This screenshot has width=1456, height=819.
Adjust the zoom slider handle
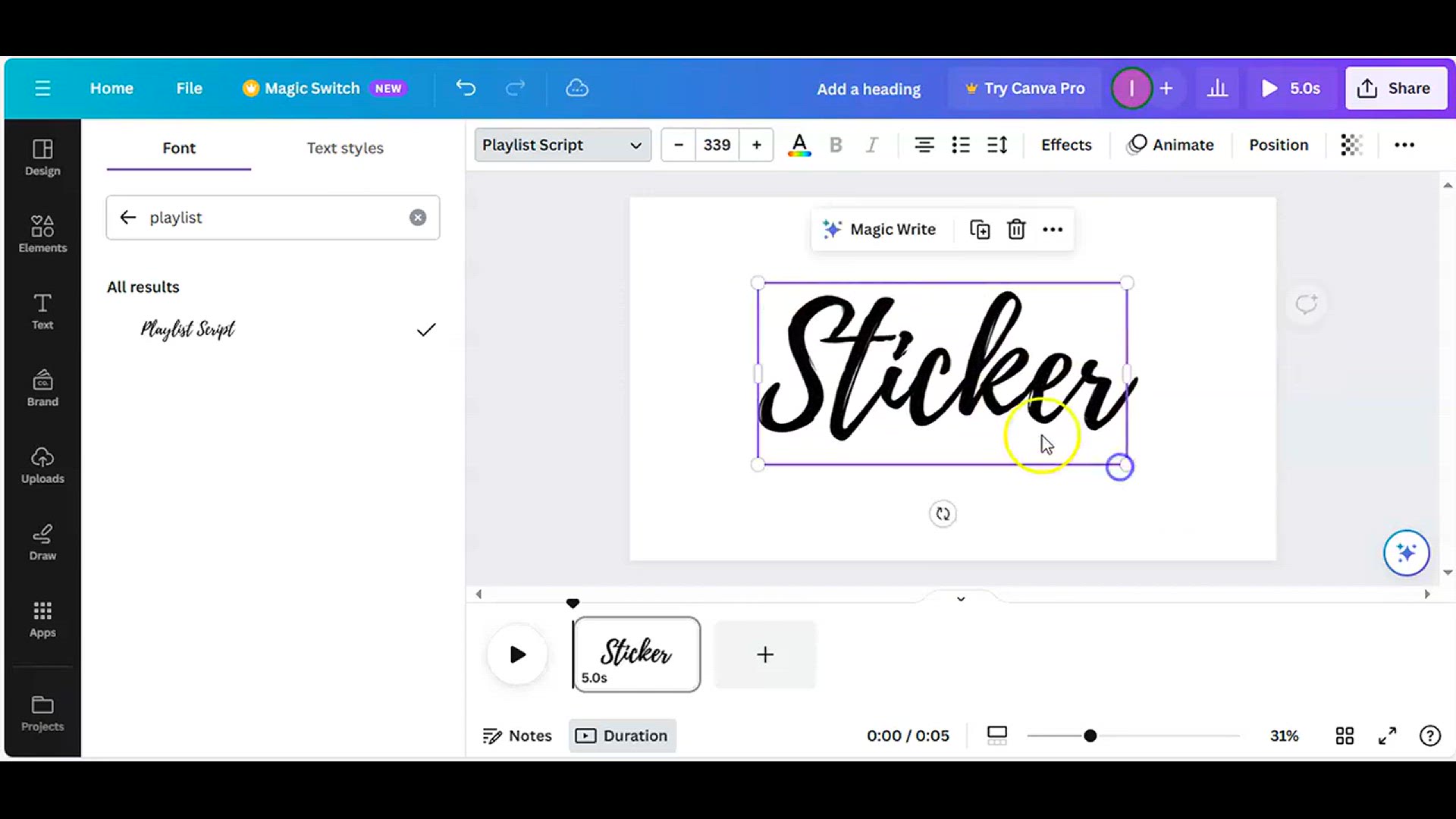(1090, 736)
